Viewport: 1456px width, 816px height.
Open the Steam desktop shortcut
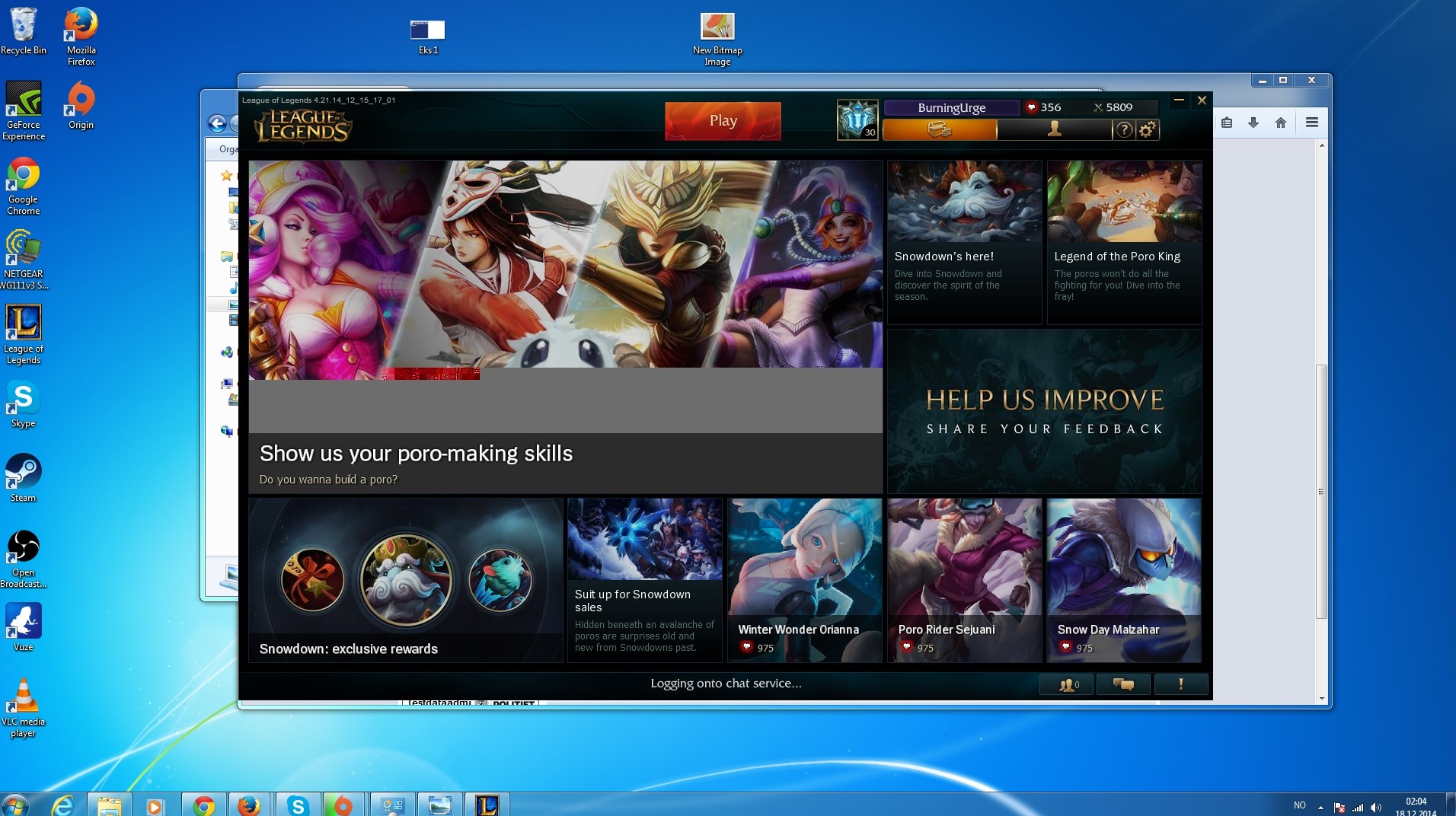coord(23,478)
